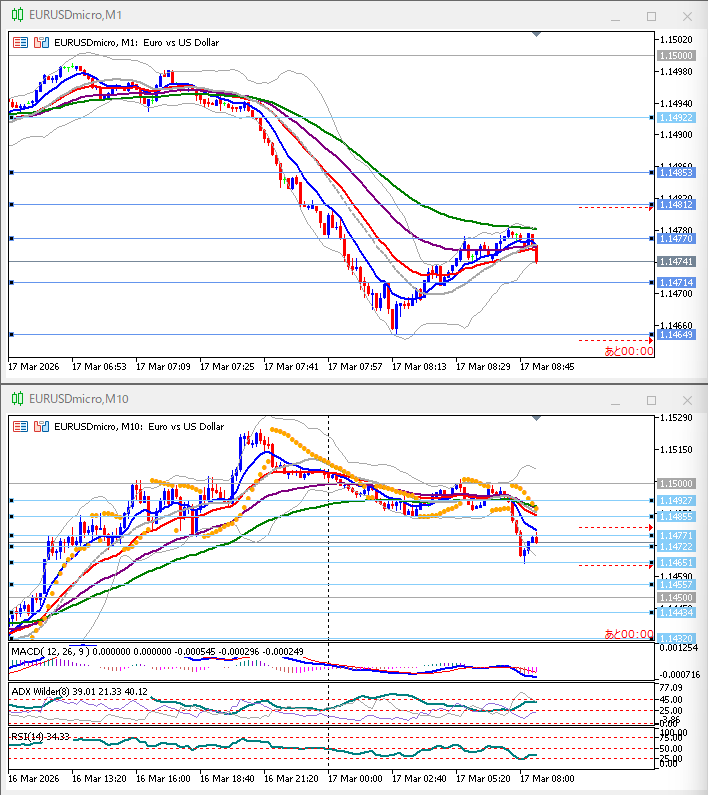The image size is (708, 795).
Task: Select the 1.14853 level label on the M1 price axis
Action: [x=676, y=173]
